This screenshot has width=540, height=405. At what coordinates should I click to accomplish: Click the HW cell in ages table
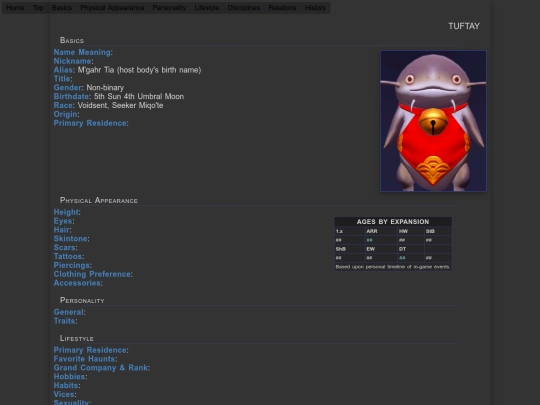(x=411, y=231)
